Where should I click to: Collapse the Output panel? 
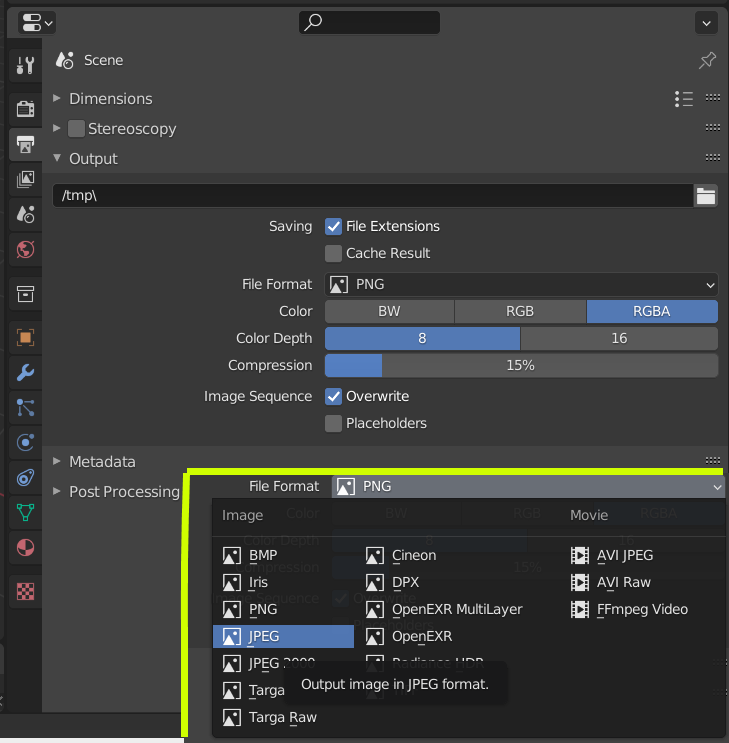coord(92,159)
